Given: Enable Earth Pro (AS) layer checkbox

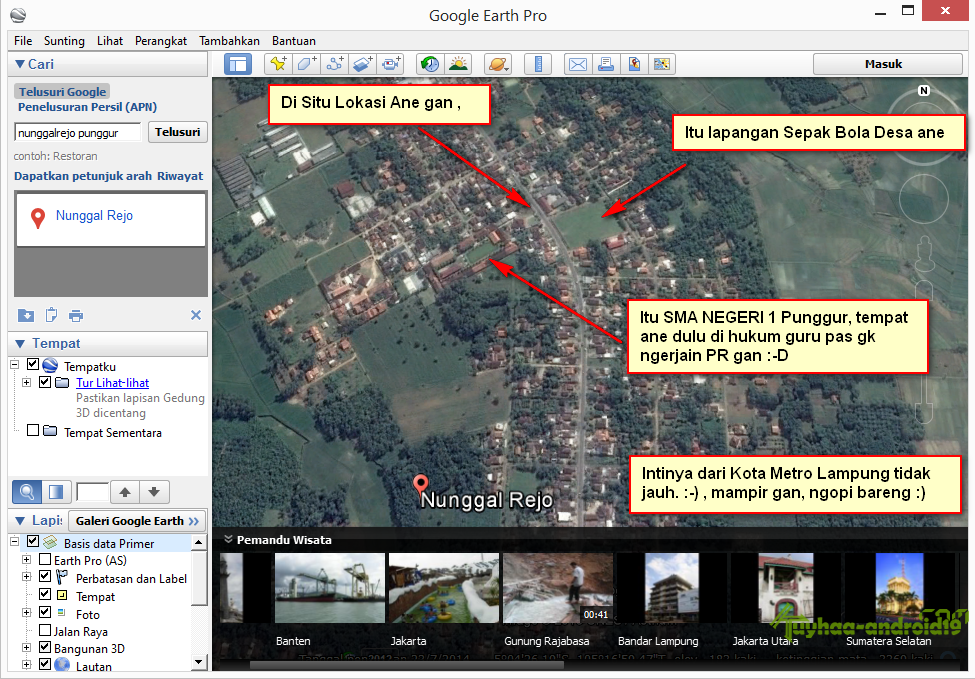Looking at the screenshot, I should [x=45, y=560].
